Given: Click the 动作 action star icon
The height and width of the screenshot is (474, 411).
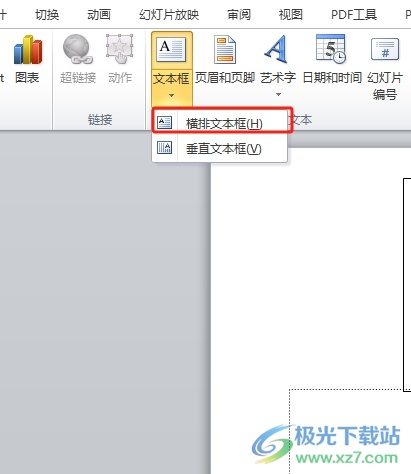Looking at the screenshot, I should (120, 49).
